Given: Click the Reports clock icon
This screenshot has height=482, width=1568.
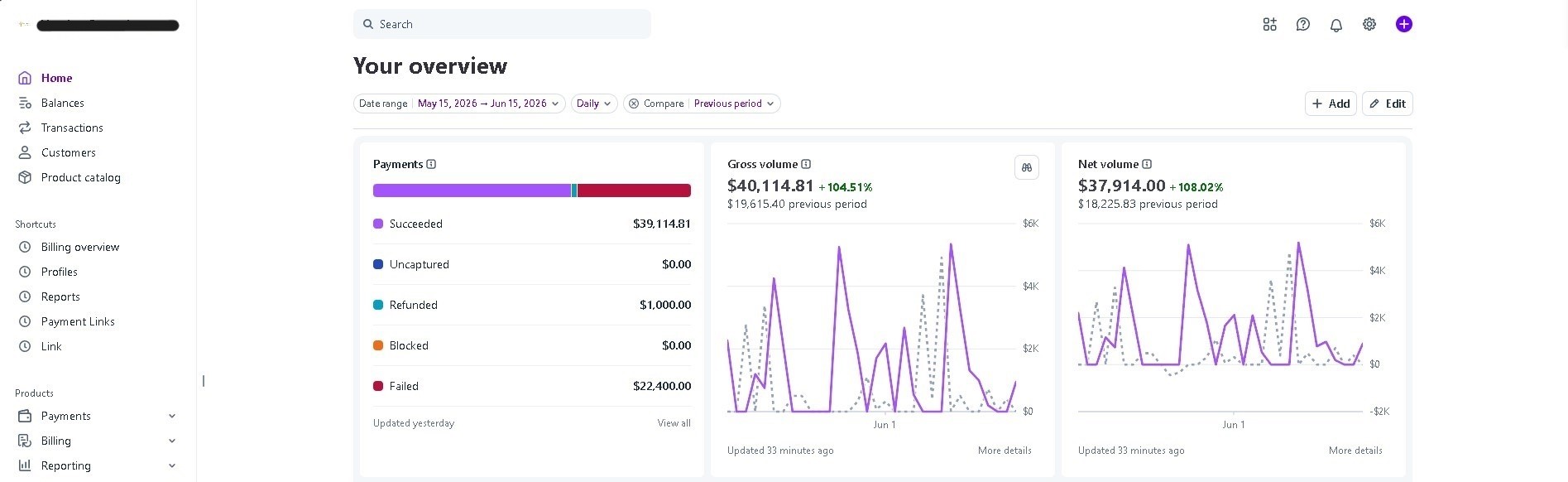Looking at the screenshot, I should pos(25,296).
